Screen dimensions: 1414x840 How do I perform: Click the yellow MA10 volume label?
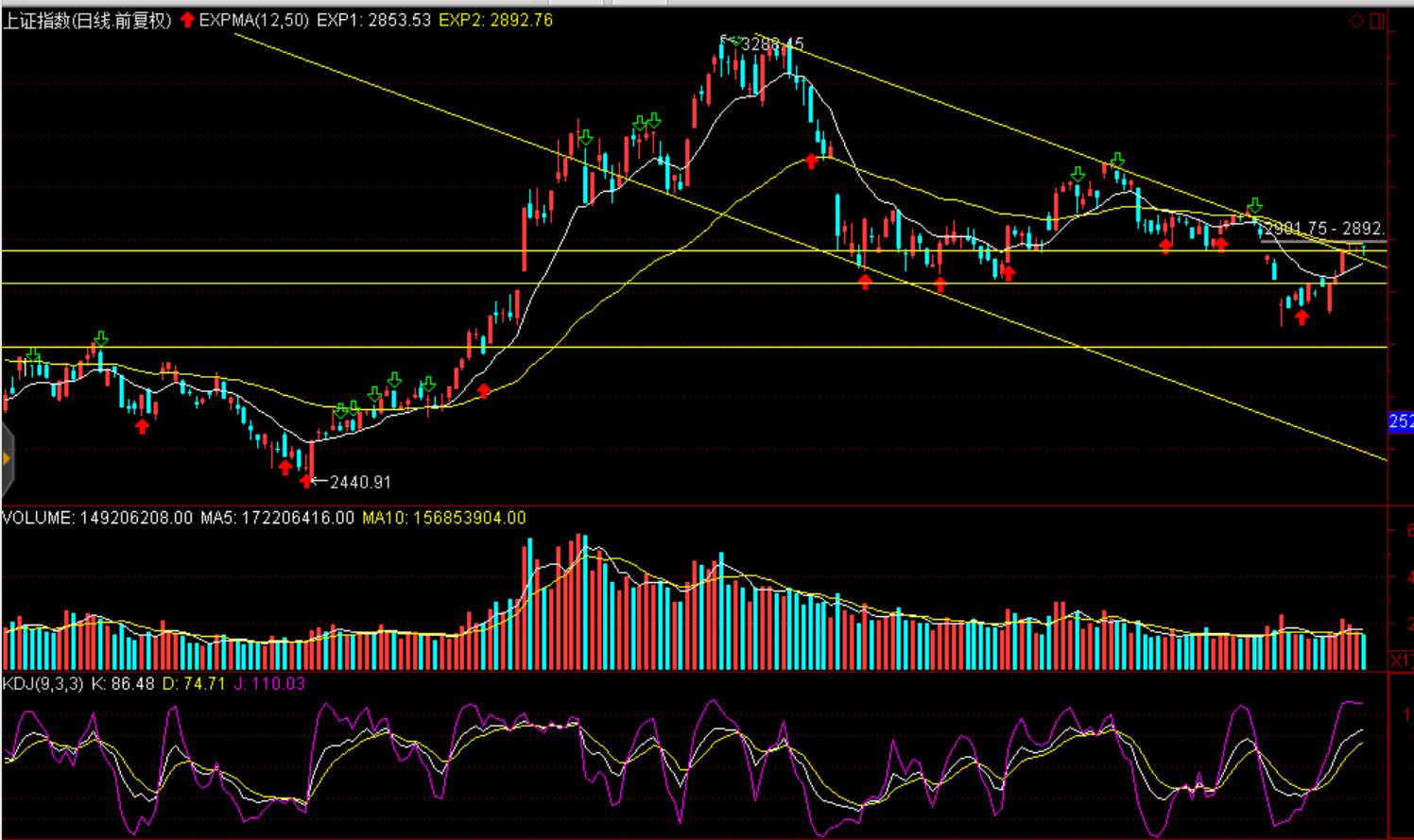point(443,518)
